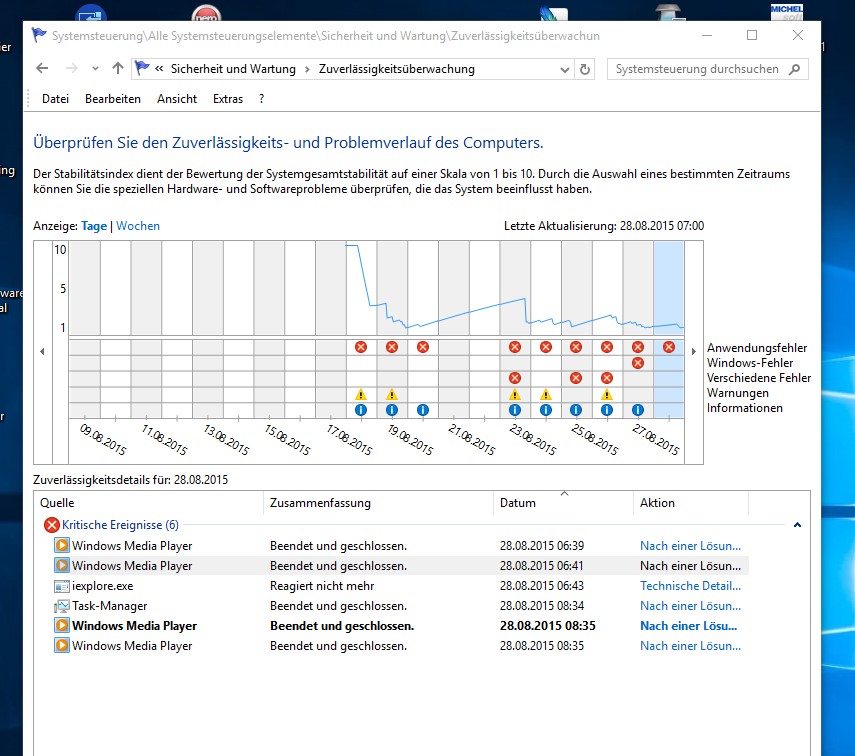This screenshot has width=855, height=756.
Task: Click the warning triangle for 19.08.2015
Action: point(392,394)
